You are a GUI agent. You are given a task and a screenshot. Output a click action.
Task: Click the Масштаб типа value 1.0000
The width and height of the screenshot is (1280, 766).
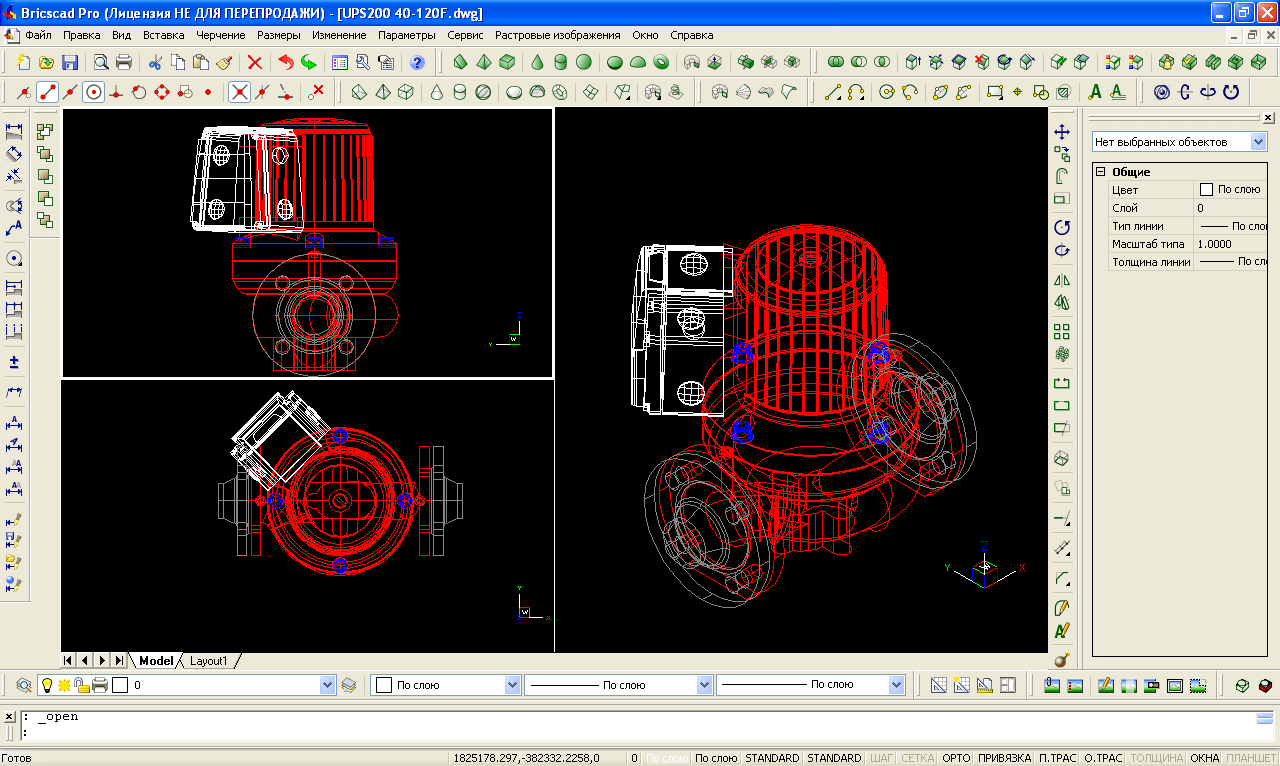(1214, 244)
